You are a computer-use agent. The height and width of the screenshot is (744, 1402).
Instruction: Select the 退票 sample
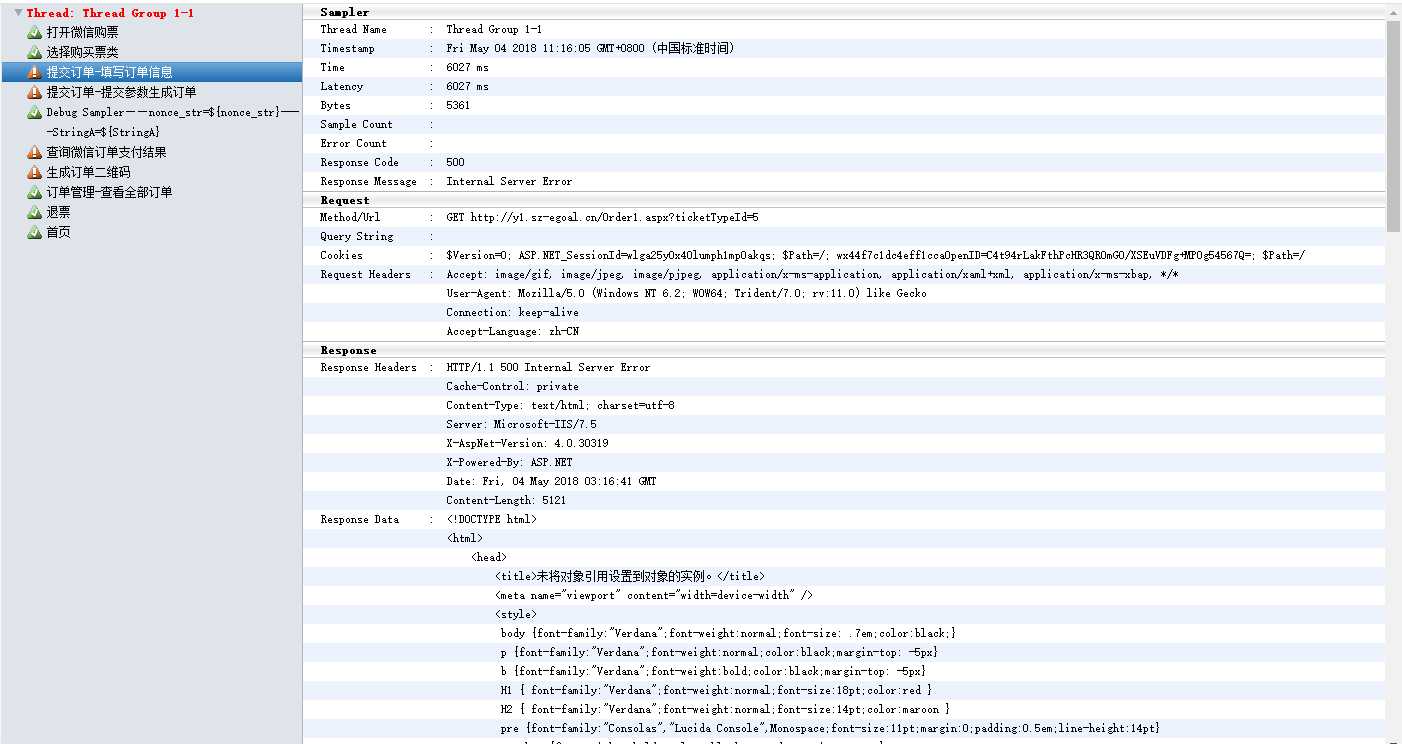coord(58,212)
